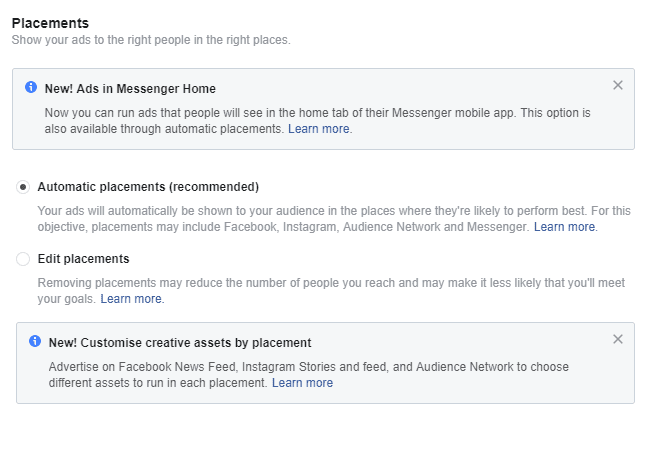Click the 'Automatic placements (recommended)' label text
Viewport: 652px width, 455px height.
148,187
